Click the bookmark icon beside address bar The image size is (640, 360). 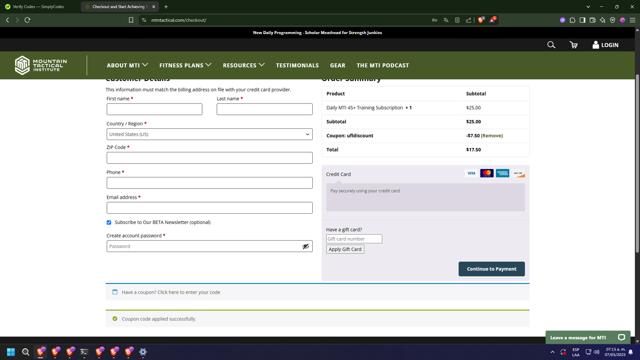point(131,20)
